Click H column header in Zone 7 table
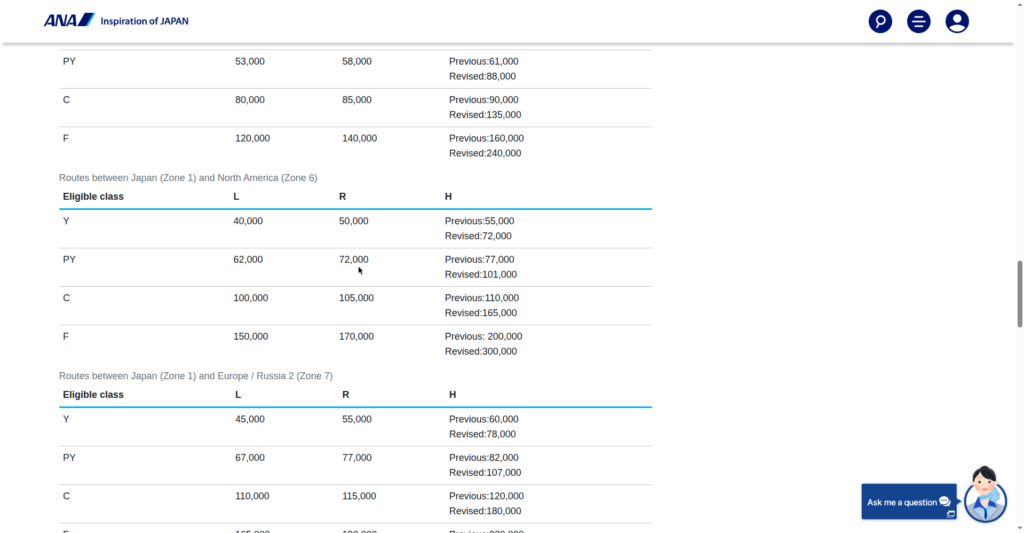The image size is (1024, 533). (x=453, y=395)
